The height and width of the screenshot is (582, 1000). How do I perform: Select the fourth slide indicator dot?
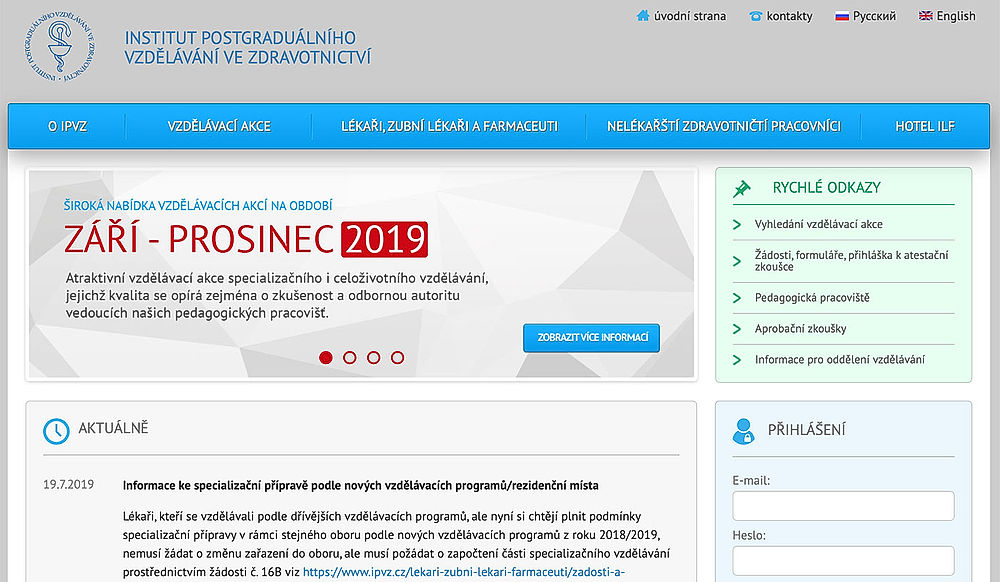[x=397, y=358]
